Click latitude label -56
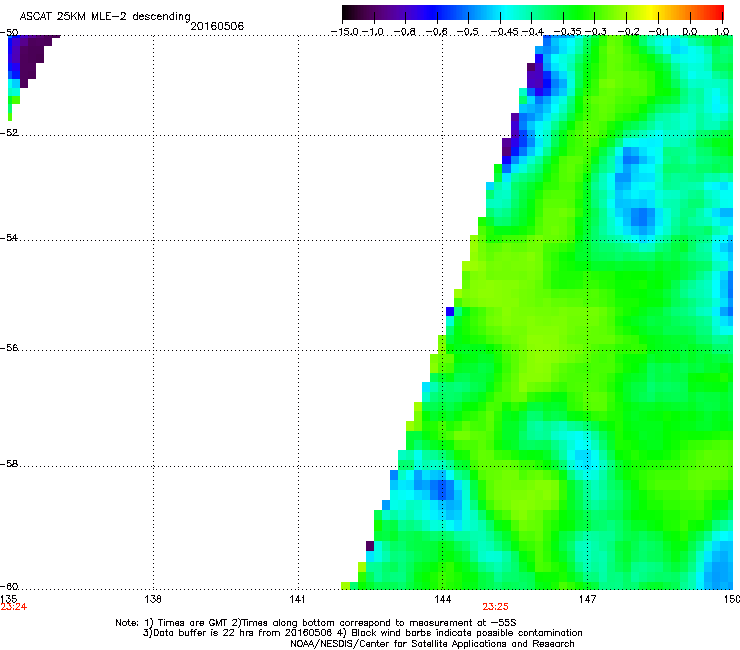 pyautogui.click(x=9, y=347)
